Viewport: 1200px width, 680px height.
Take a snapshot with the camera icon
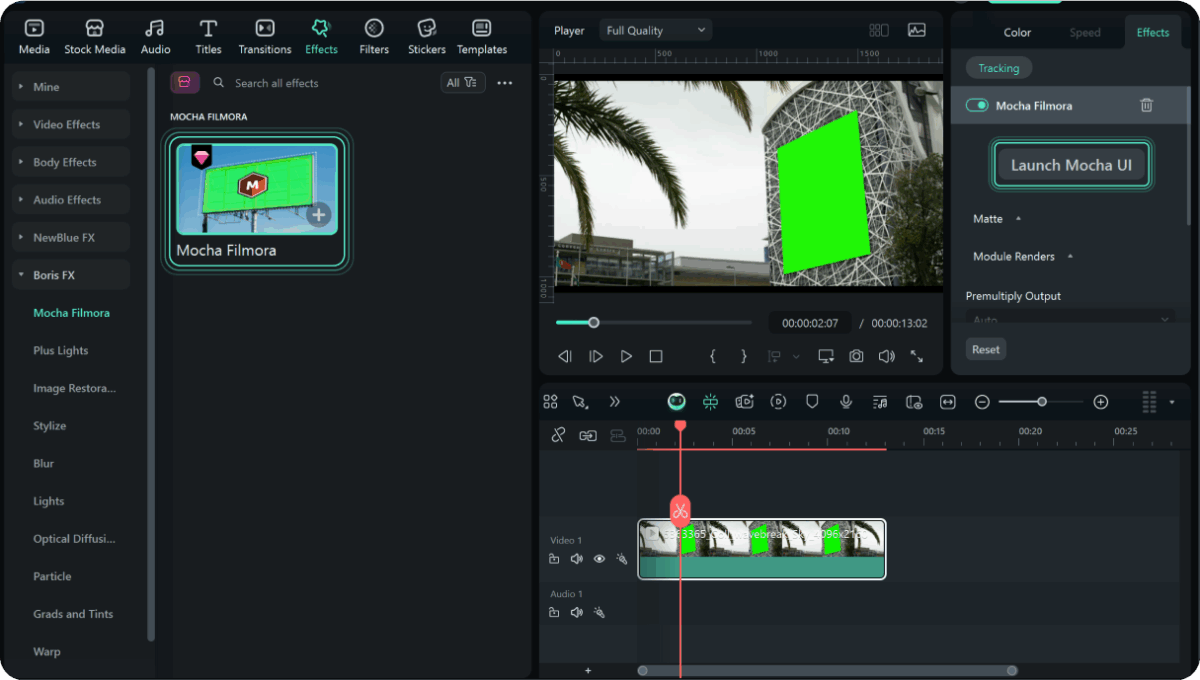855,356
